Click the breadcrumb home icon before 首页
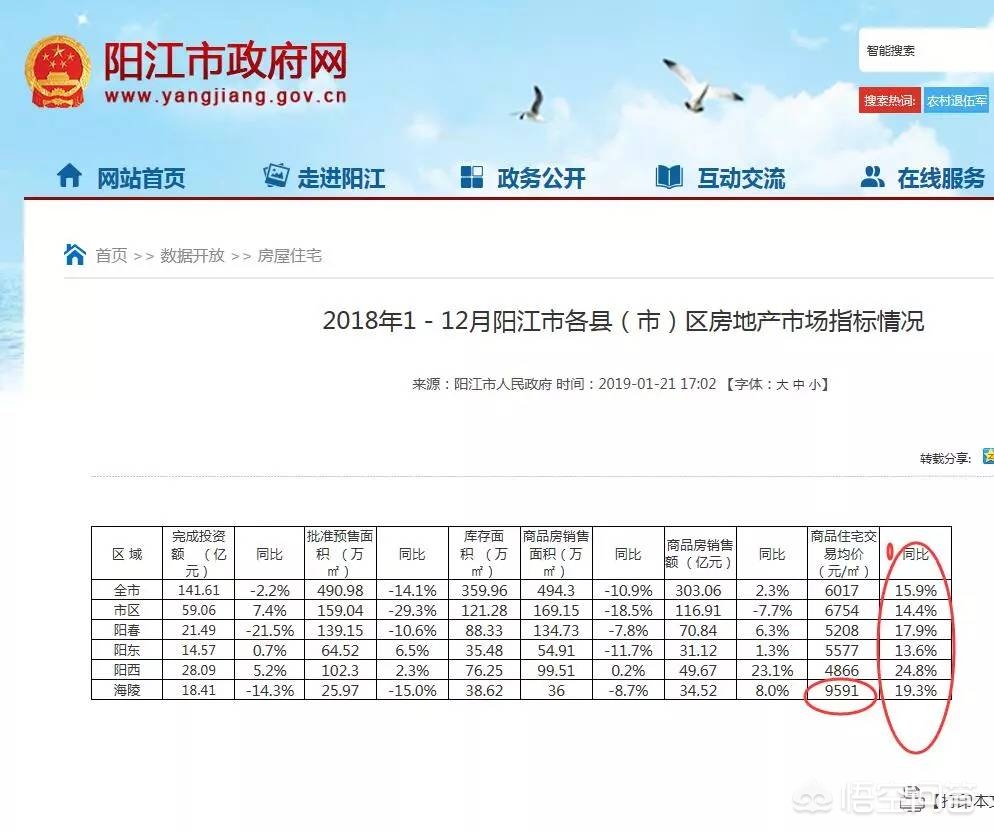994x832 pixels. point(75,253)
